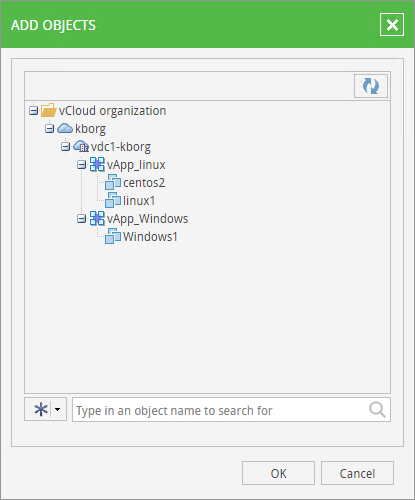Click the linux1 VM icon
This screenshot has width=415, height=500.
coord(113,200)
